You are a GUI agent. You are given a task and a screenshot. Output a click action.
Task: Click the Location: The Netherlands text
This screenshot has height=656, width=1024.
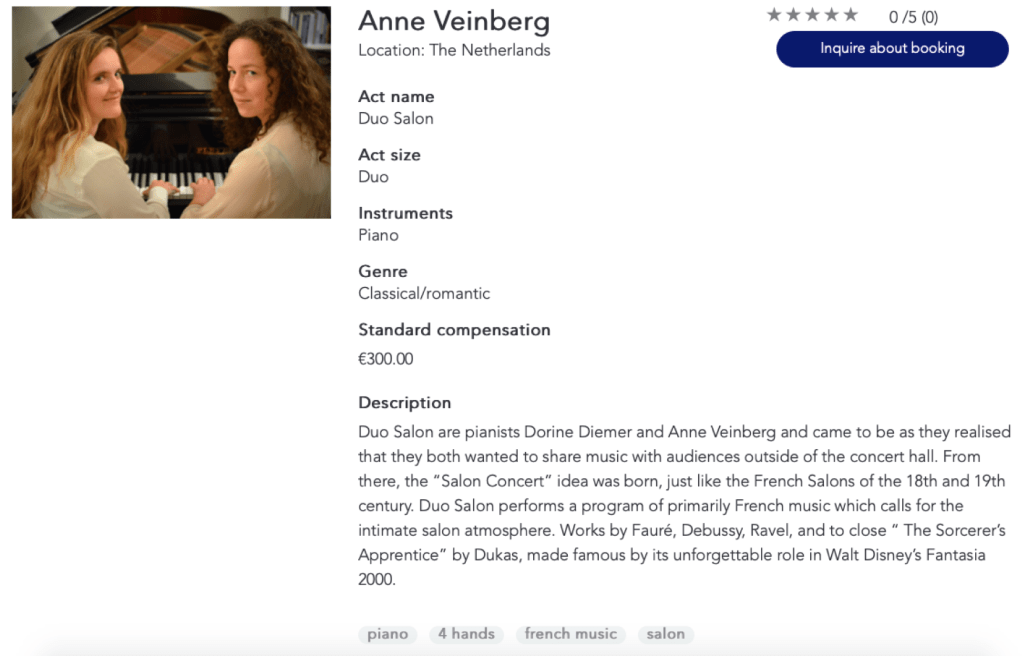click(x=454, y=50)
